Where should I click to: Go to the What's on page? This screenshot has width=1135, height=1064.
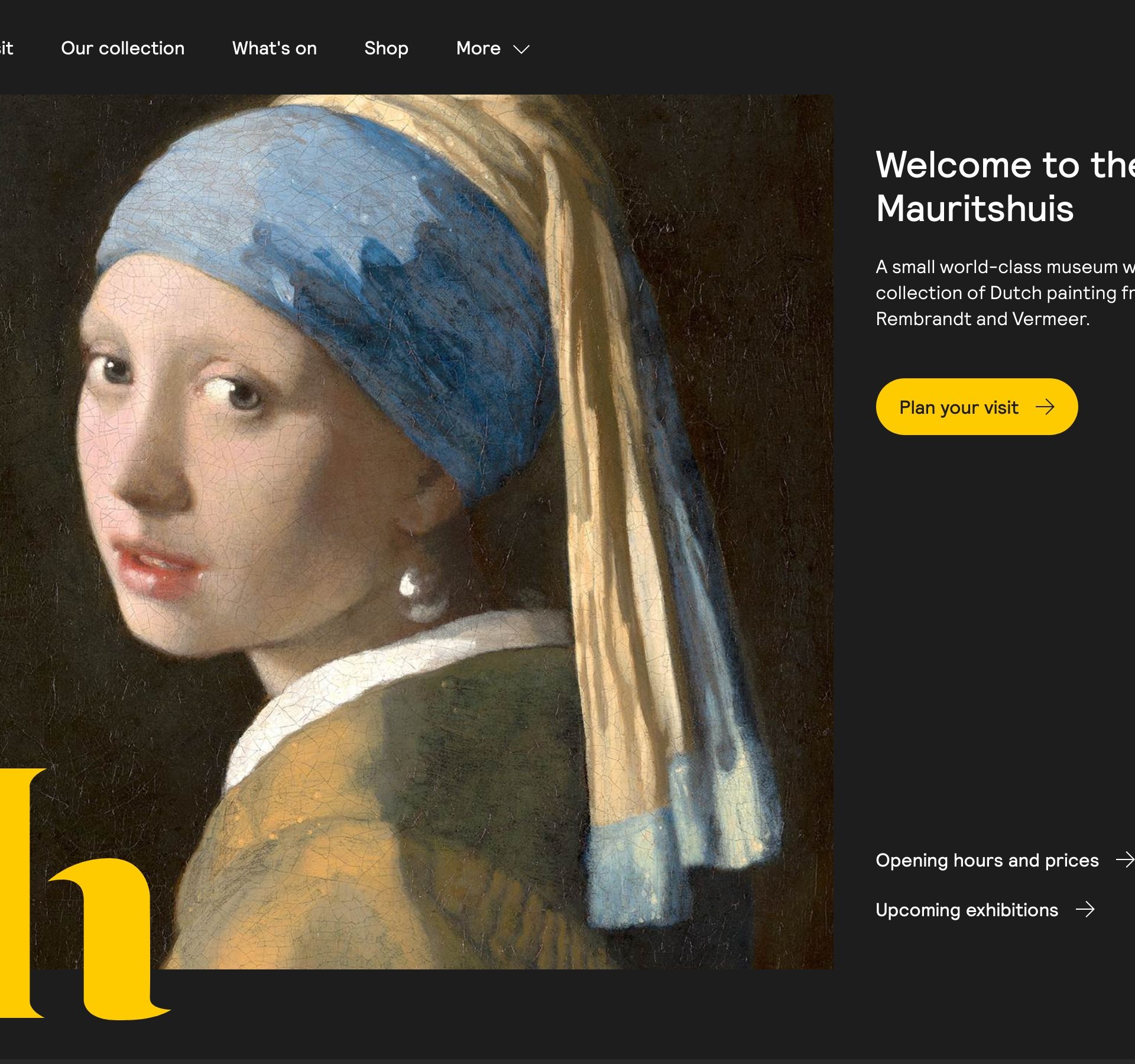click(274, 48)
